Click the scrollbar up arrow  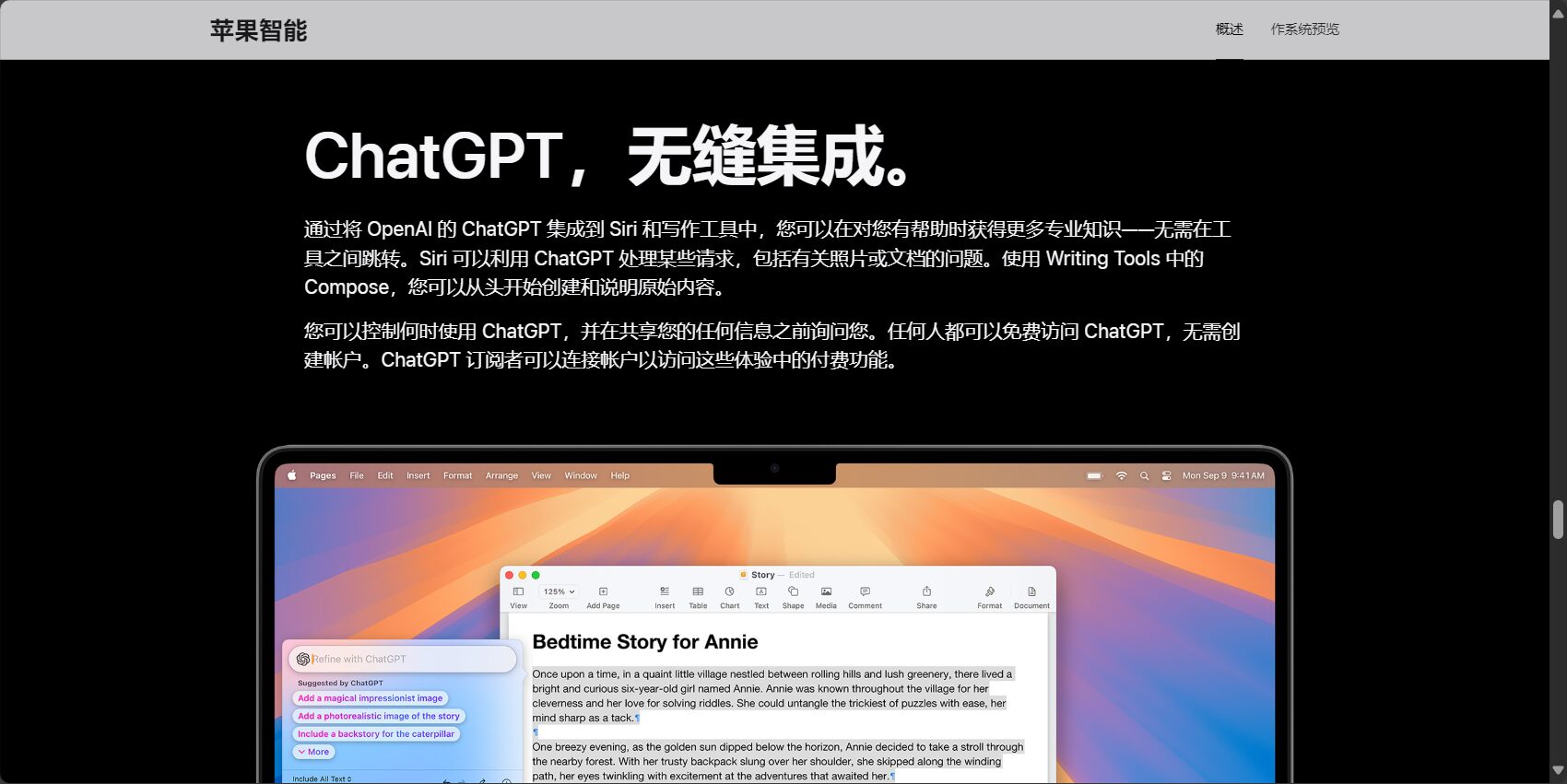1558,13
